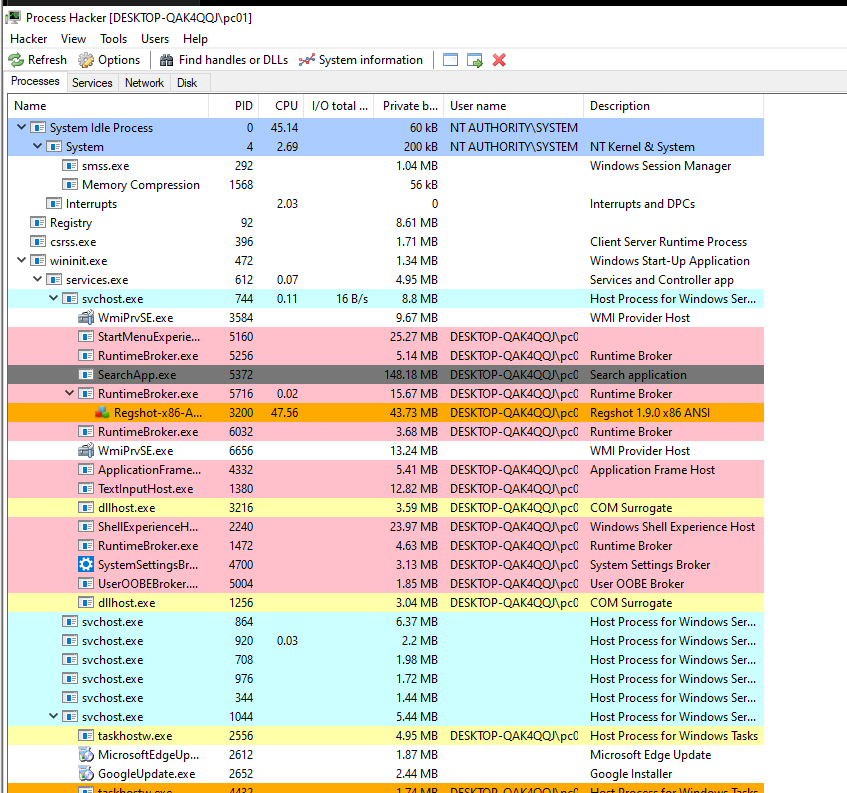Select RuntimeBroker.exe PID 6032 row
The width and height of the screenshot is (847, 793).
pyautogui.click(x=386, y=432)
